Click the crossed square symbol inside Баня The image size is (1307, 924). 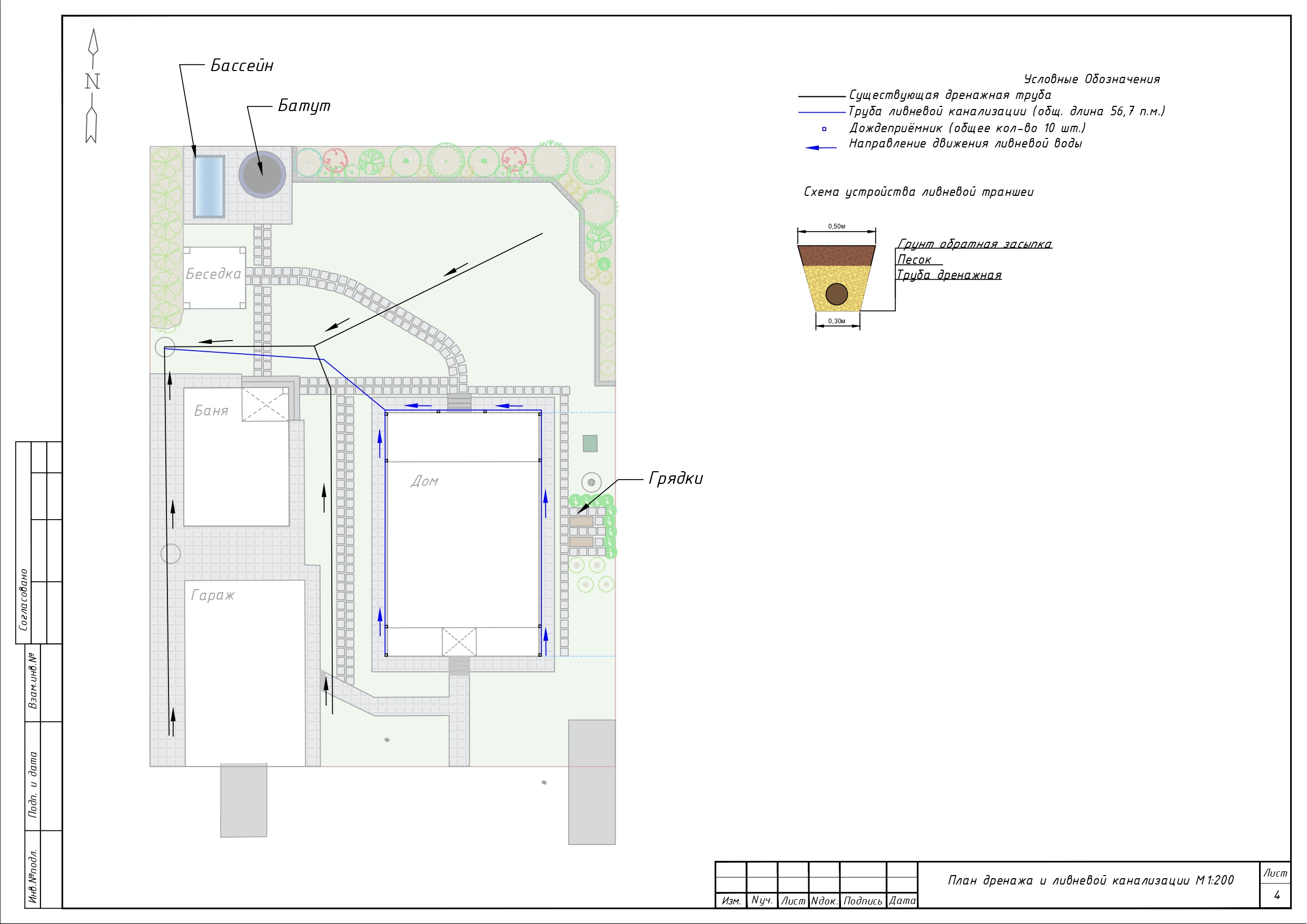(265, 404)
